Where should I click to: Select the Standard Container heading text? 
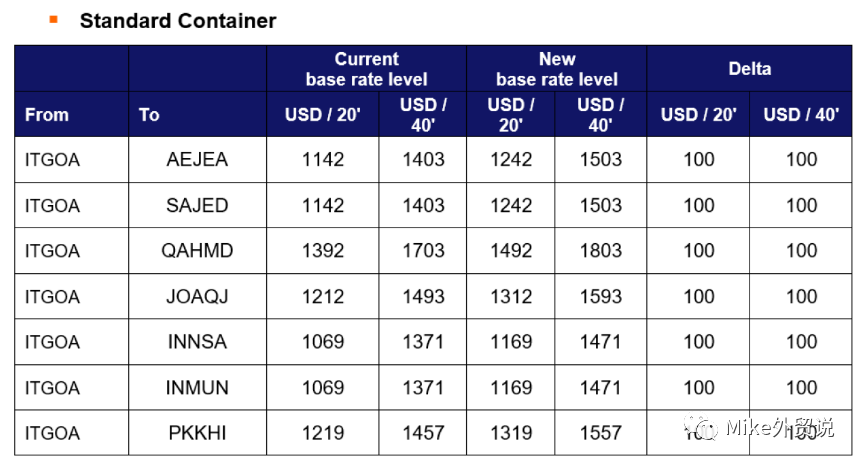tap(178, 20)
